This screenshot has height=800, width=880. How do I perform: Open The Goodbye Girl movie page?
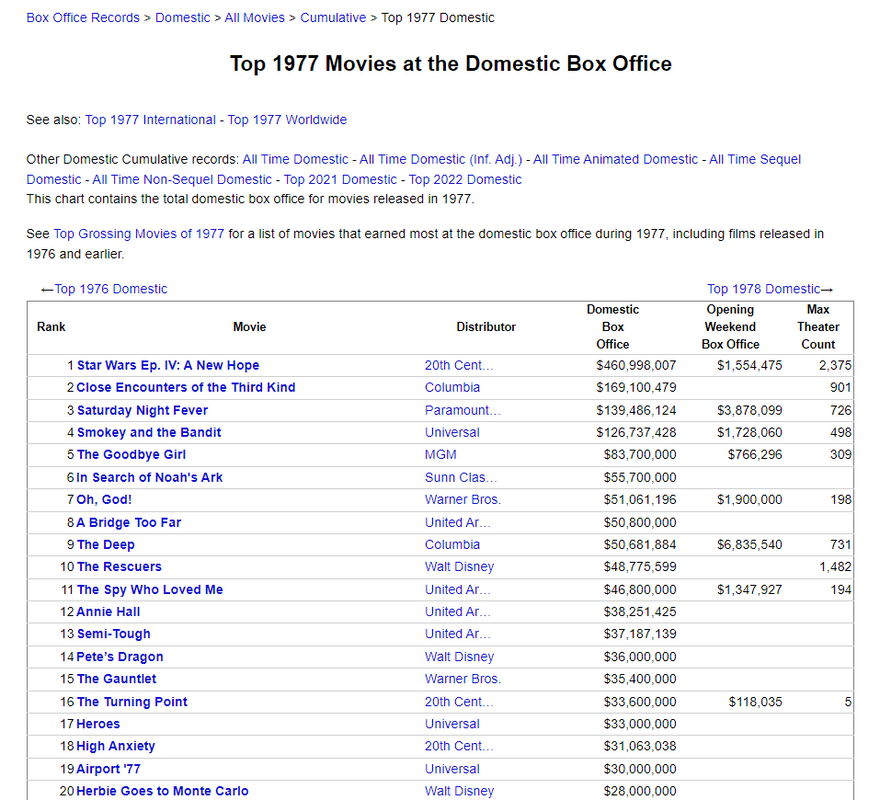pyautogui.click(x=131, y=455)
